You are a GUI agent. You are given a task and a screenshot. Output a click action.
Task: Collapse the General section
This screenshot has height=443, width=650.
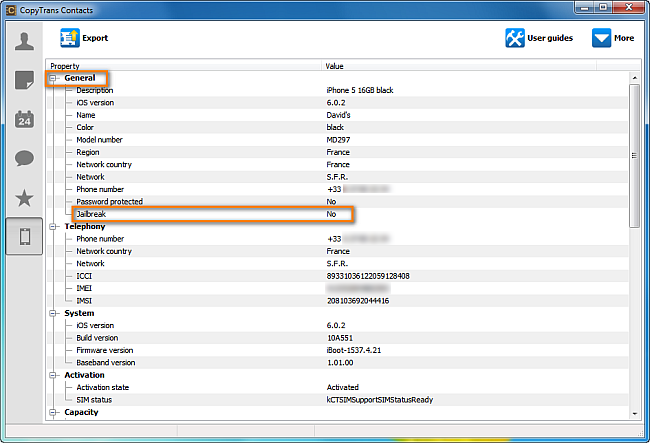tap(53, 78)
